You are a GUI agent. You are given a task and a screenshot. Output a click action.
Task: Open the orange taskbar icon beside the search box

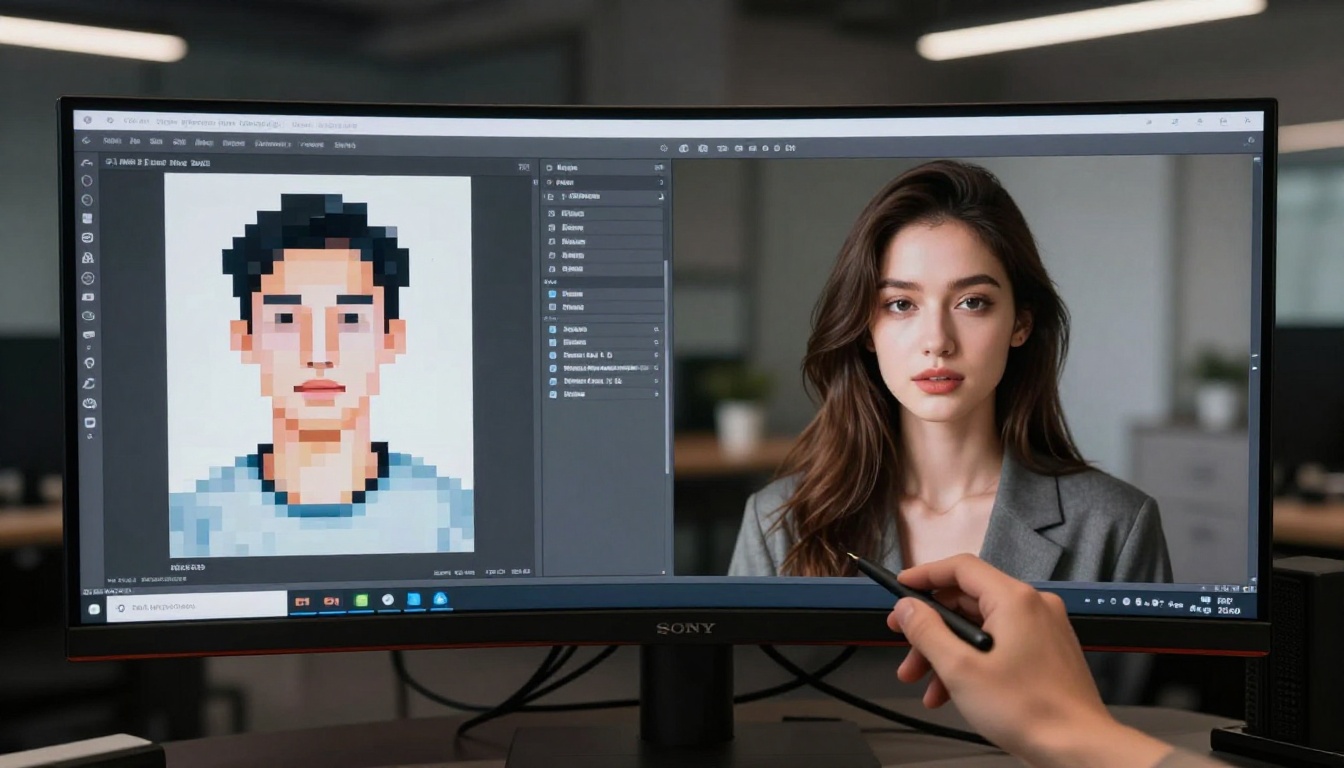pos(301,601)
